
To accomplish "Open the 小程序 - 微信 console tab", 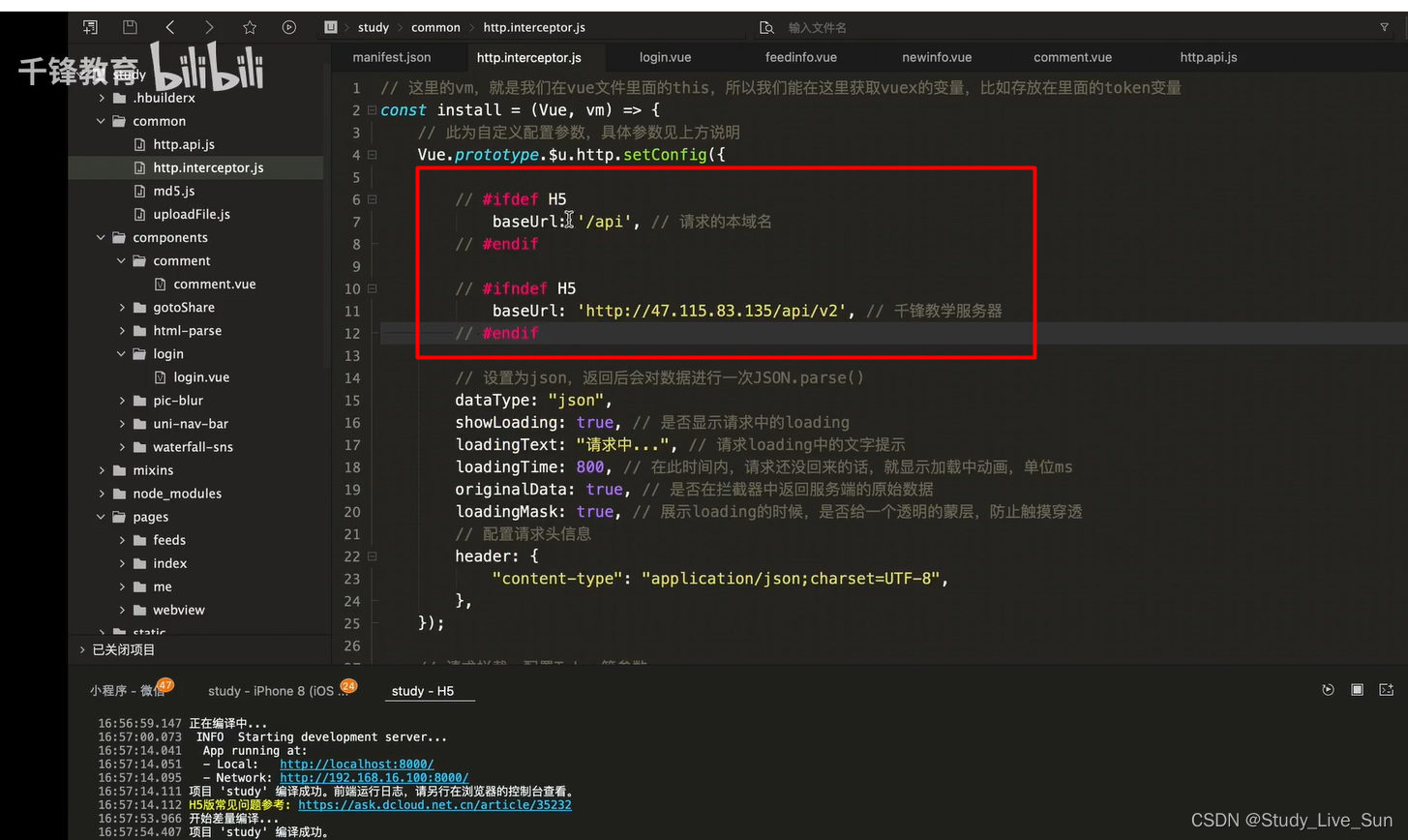I will (128, 690).
